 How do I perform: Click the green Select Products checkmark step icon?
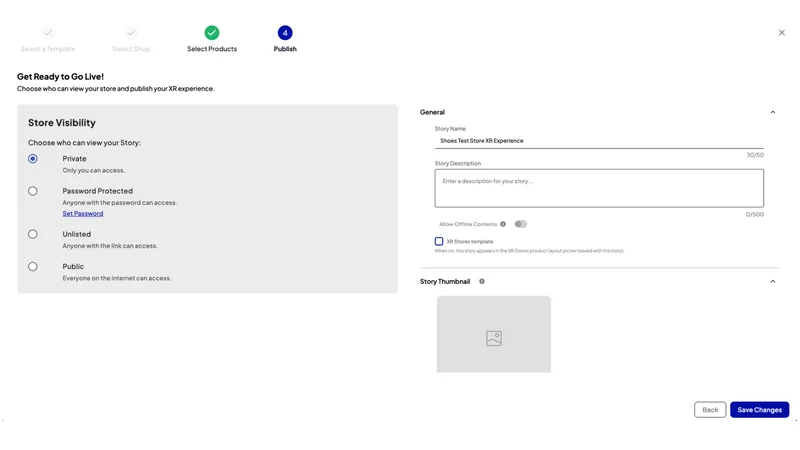click(212, 33)
